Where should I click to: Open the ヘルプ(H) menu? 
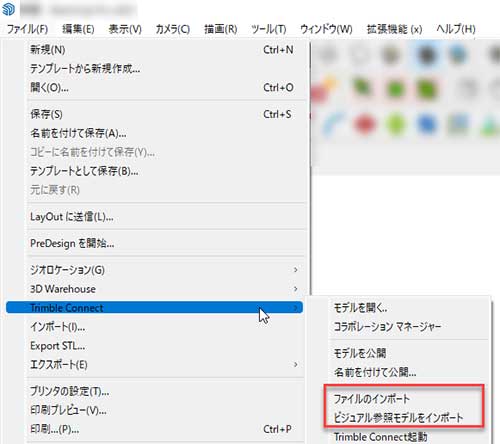click(x=456, y=29)
